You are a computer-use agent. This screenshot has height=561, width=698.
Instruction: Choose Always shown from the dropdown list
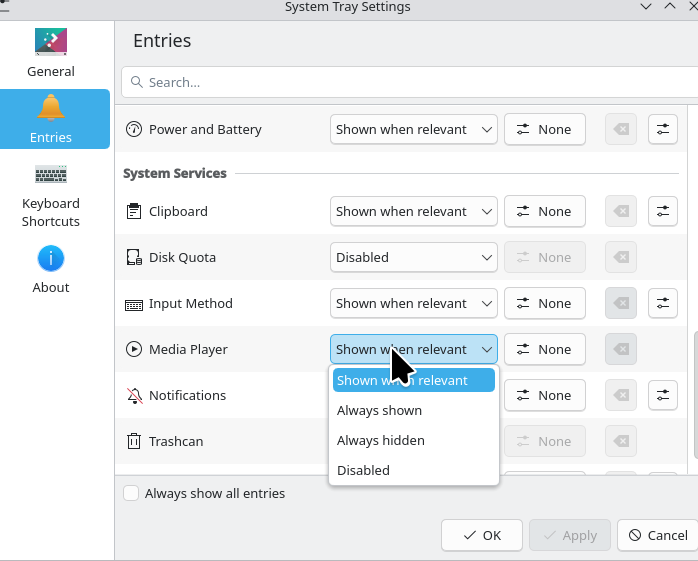pos(380,410)
